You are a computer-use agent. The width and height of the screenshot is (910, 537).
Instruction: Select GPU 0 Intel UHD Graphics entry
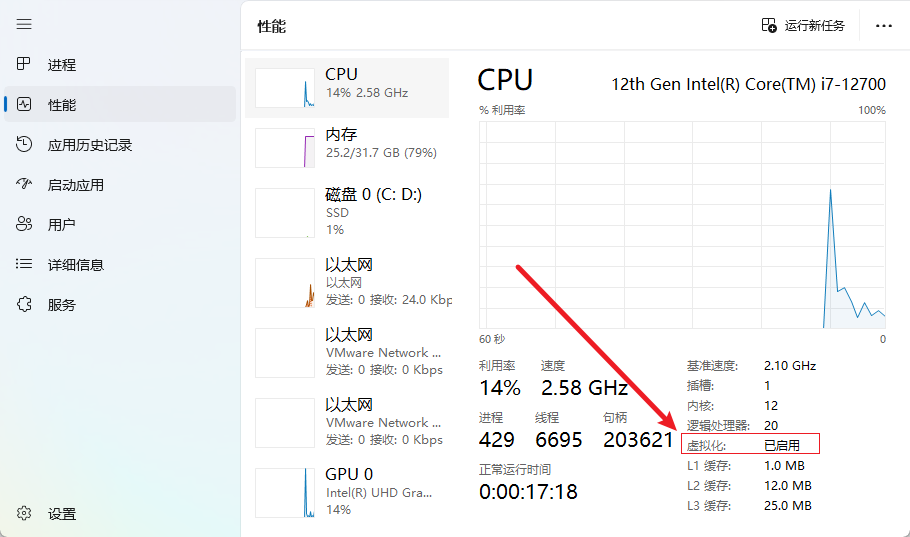tap(347, 492)
